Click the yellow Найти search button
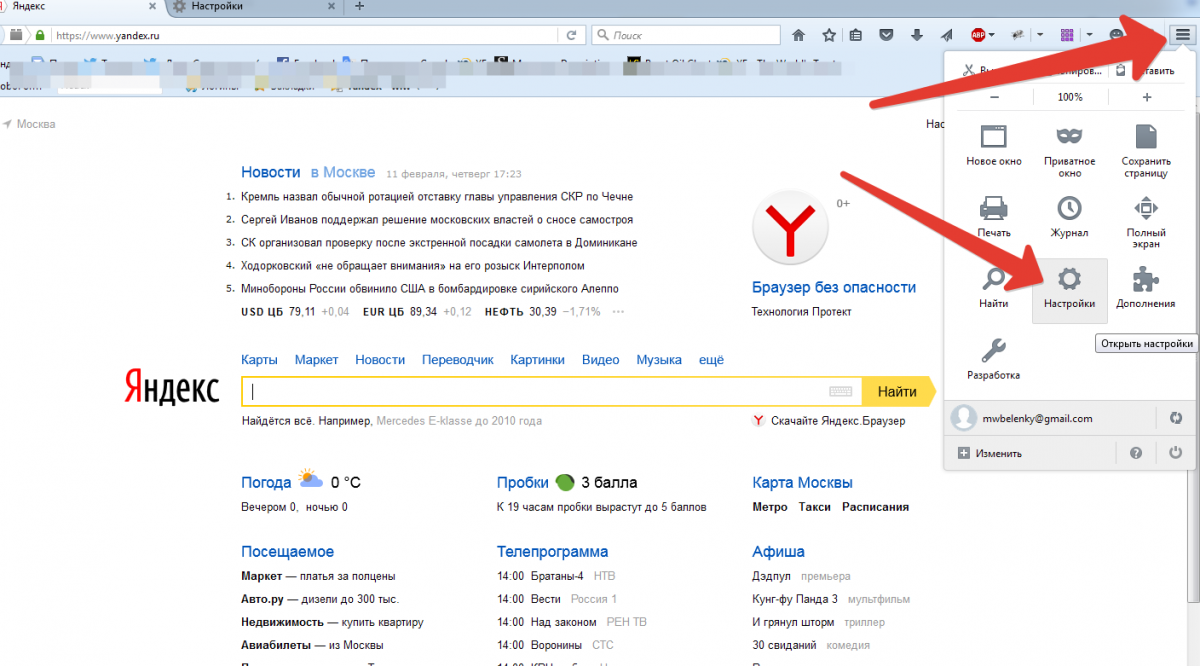The width and height of the screenshot is (1200, 666). click(897, 392)
